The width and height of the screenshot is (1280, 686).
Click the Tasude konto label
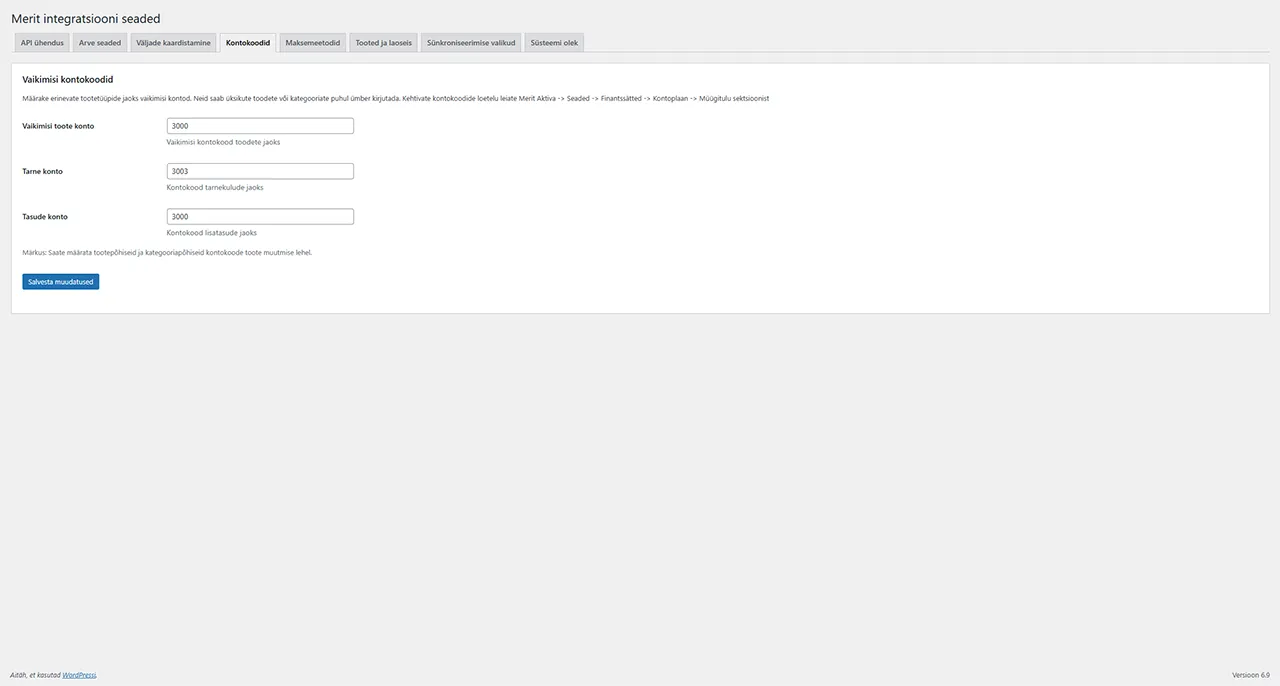pyautogui.click(x=45, y=216)
